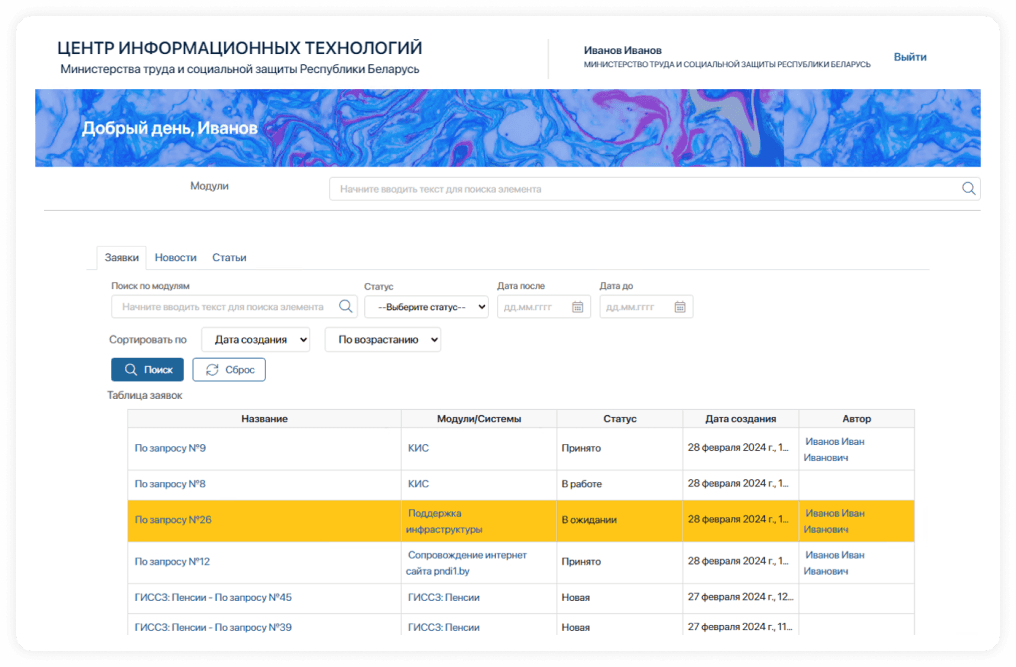Image resolution: width=1016 pixels, height=667 pixels.
Task: Switch to the Заявки tab
Action: click(122, 257)
